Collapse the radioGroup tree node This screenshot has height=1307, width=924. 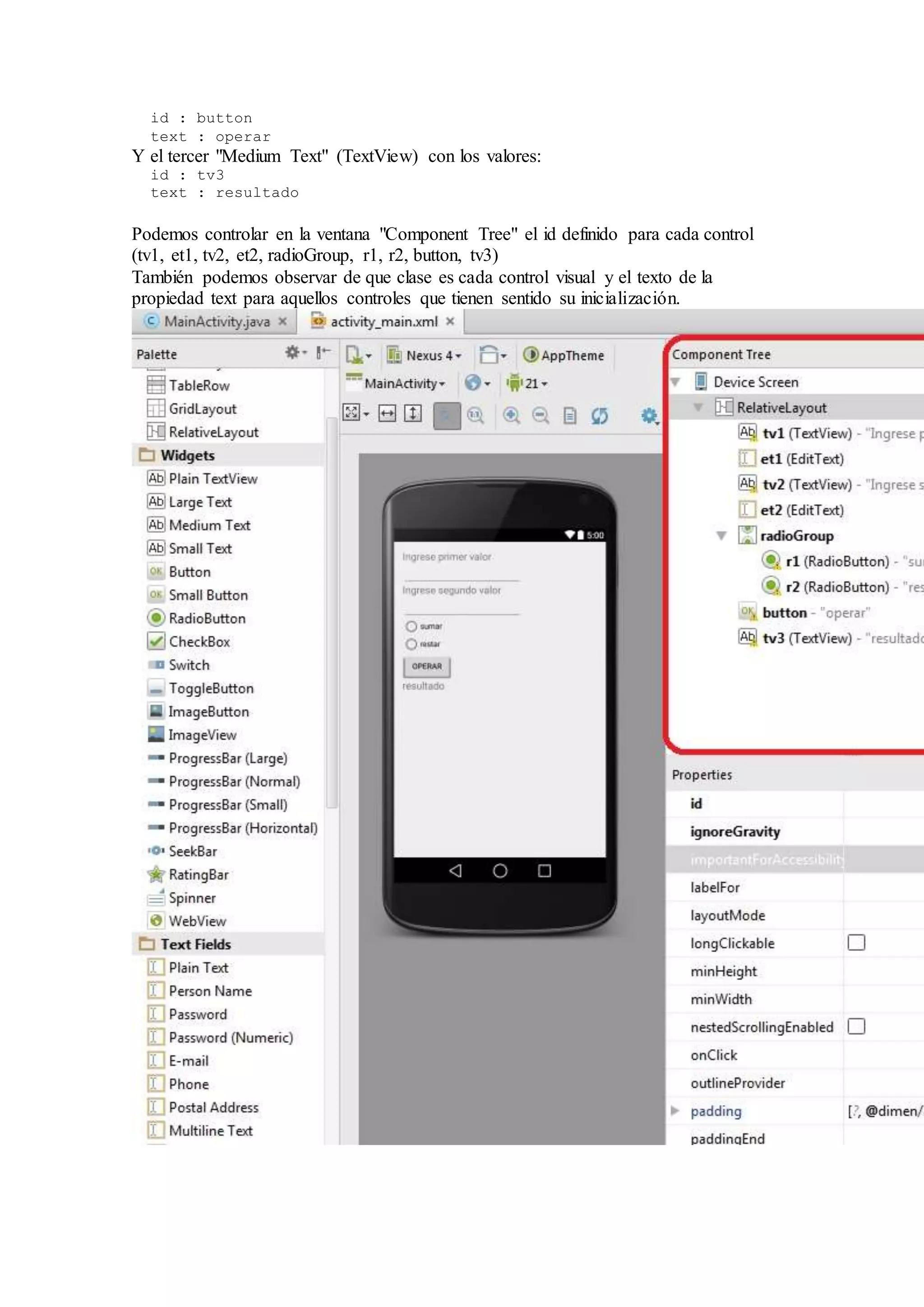pyautogui.click(x=721, y=536)
